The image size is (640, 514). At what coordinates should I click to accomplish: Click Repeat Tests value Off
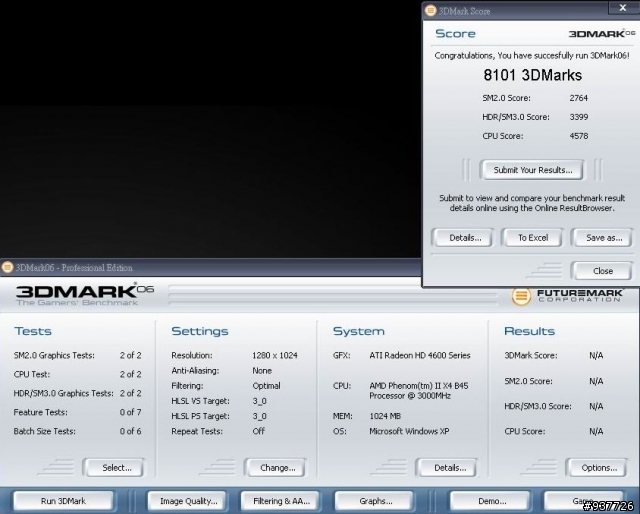click(x=258, y=431)
